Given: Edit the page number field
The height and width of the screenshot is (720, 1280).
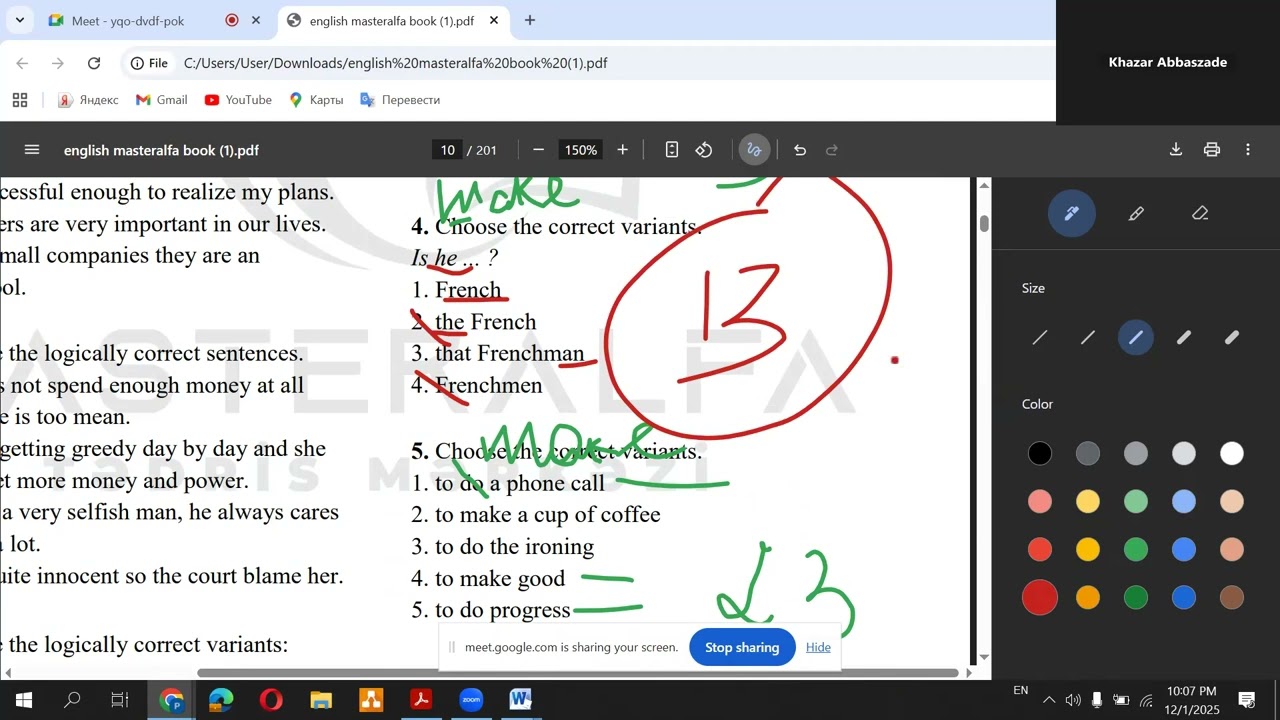Looking at the screenshot, I should (447, 150).
